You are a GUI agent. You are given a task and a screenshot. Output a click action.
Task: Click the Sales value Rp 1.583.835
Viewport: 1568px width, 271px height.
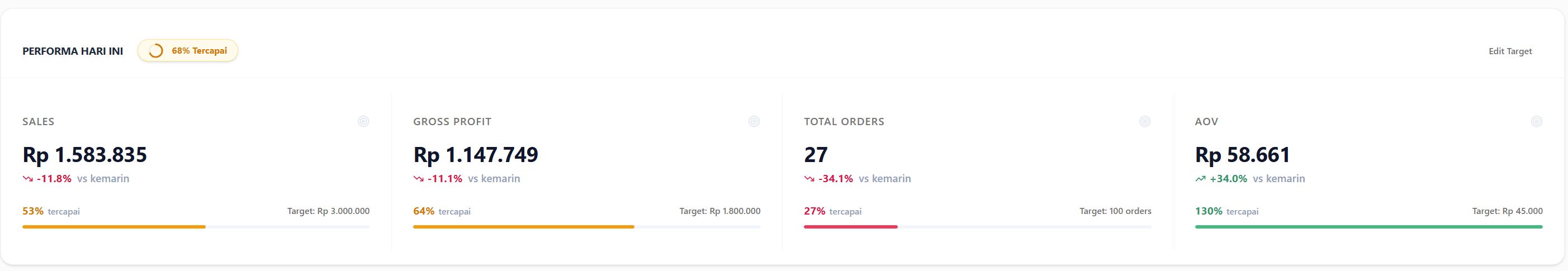click(x=84, y=155)
